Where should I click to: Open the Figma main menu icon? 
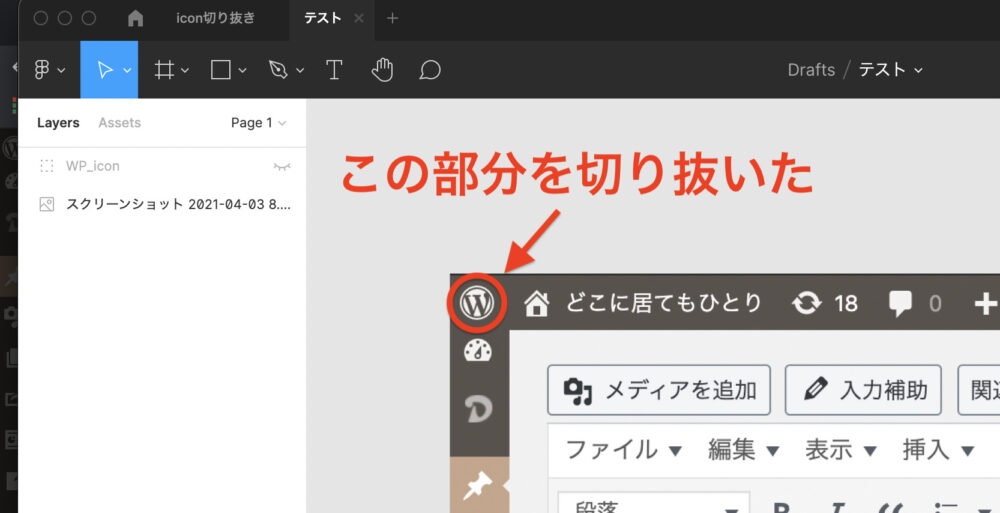(42, 70)
